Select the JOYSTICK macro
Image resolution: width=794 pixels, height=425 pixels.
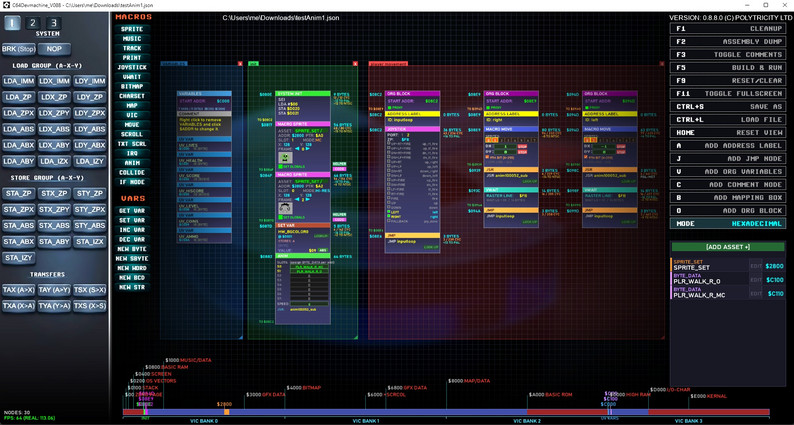pos(132,67)
